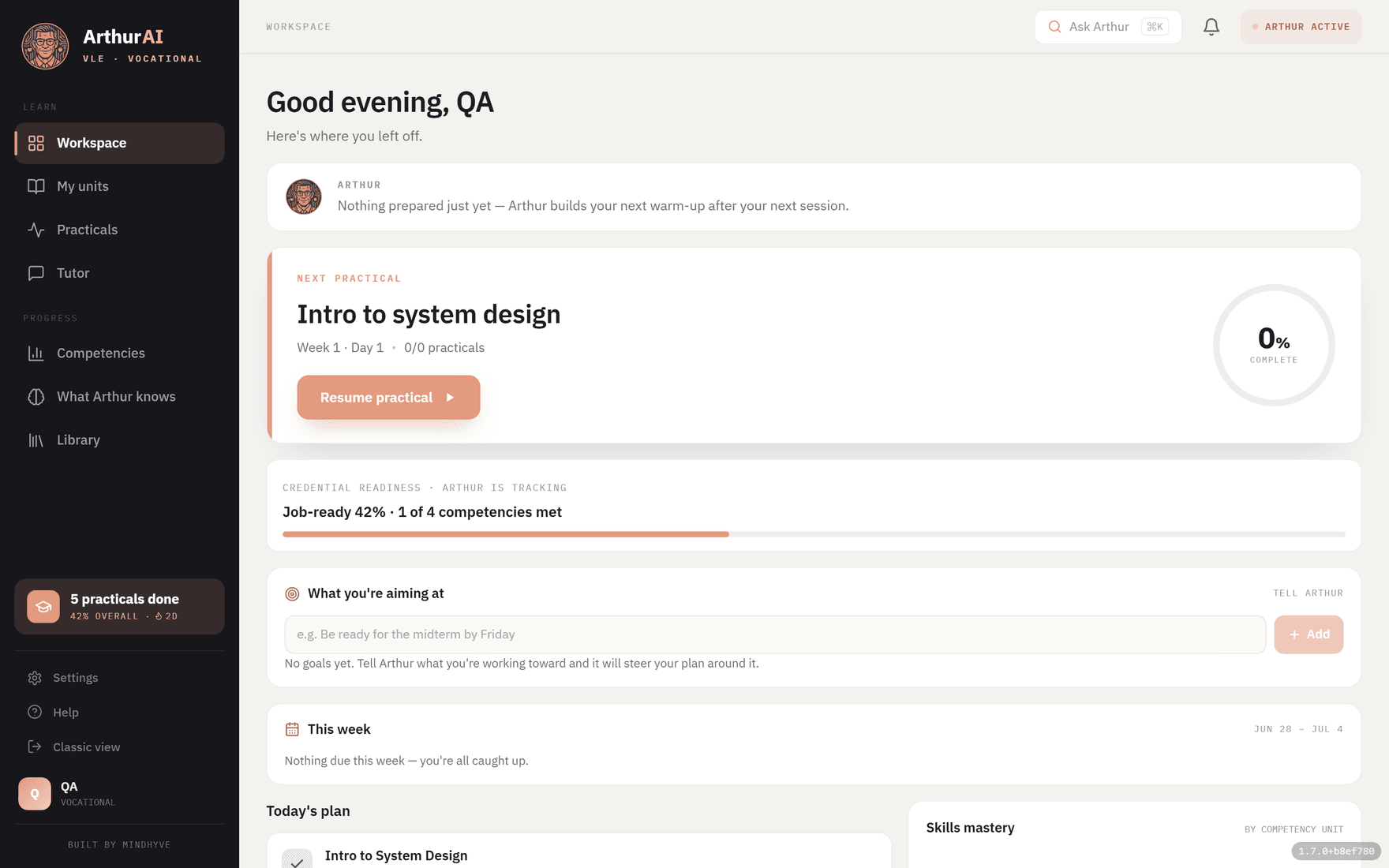Screen dimensions: 1389x868
Task: Click the version badge 1.7.0+b8ef780
Action: pos(1336,851)
